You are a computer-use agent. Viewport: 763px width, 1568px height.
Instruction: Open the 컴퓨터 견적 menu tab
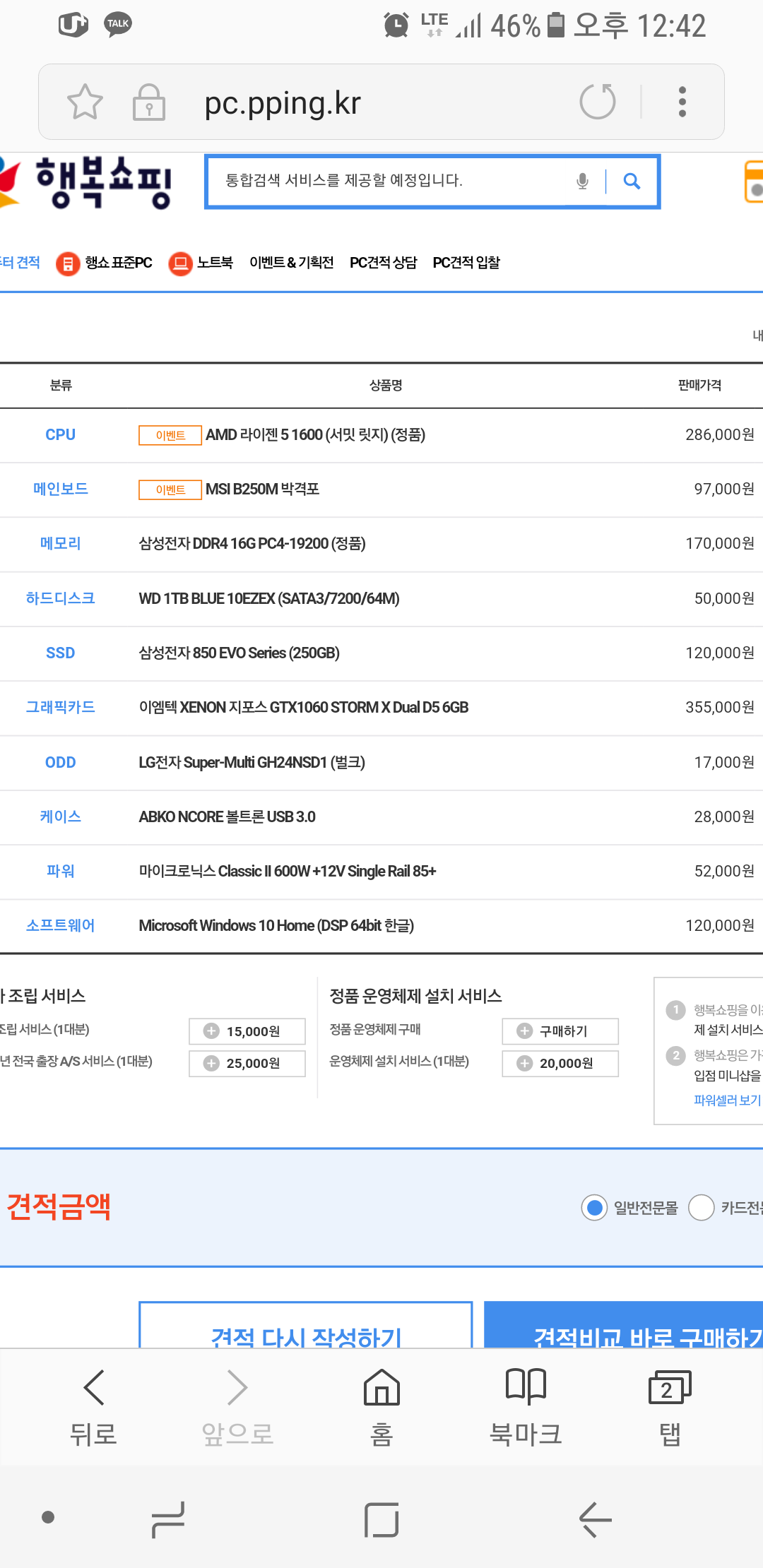tap(20, 263)
